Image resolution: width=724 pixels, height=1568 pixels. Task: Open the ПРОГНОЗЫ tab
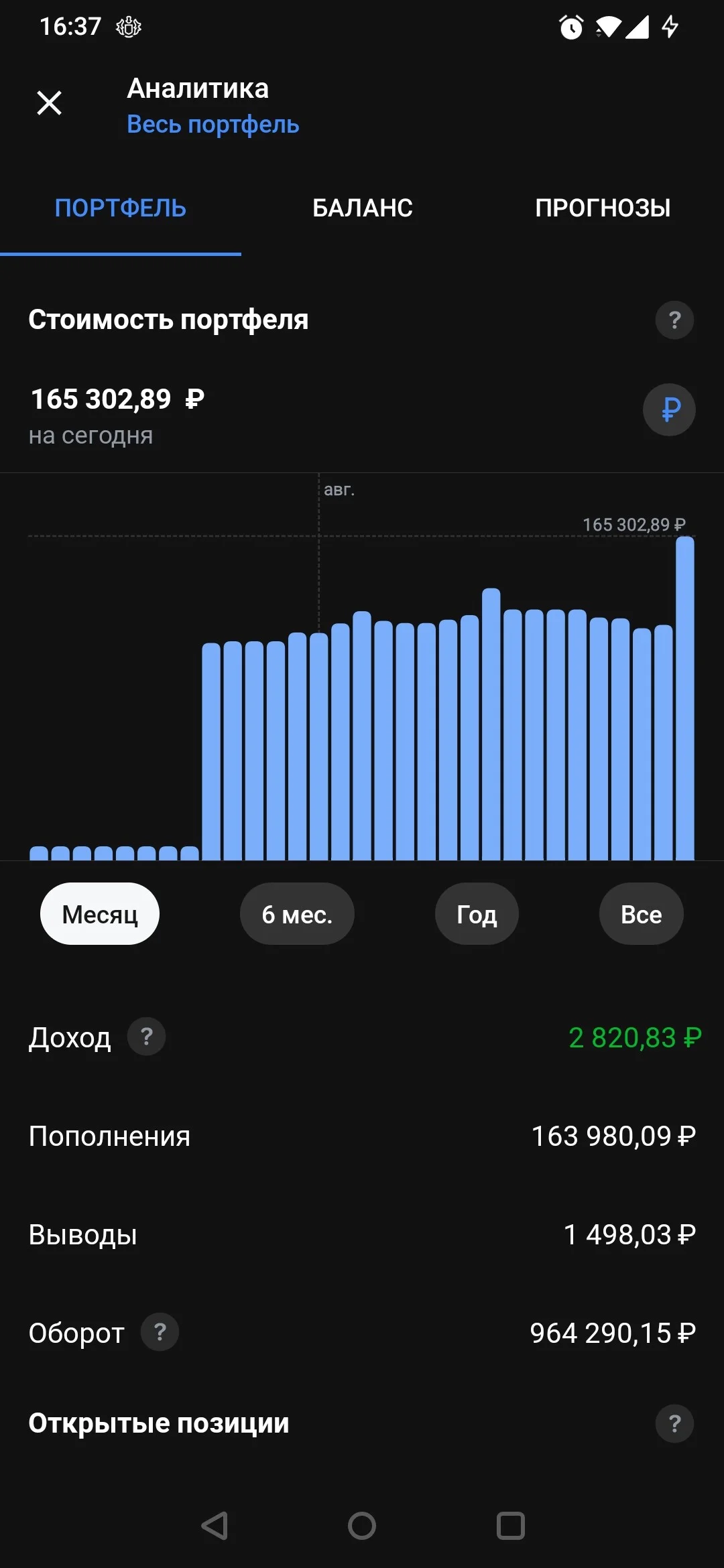pos(603,208)
